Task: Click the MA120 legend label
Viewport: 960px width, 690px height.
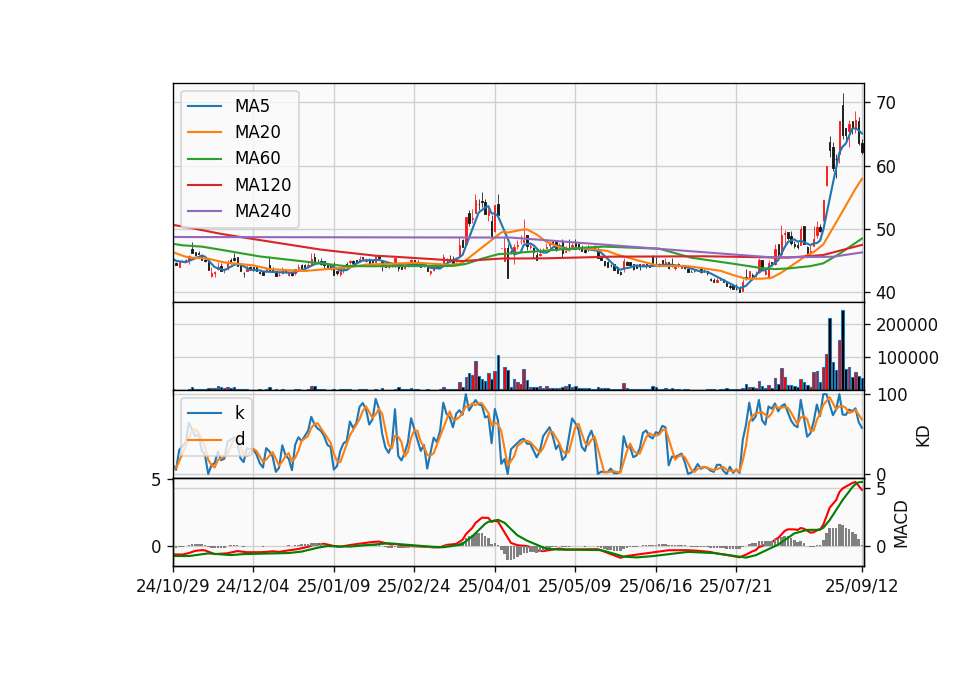Action: click(263, 185)
